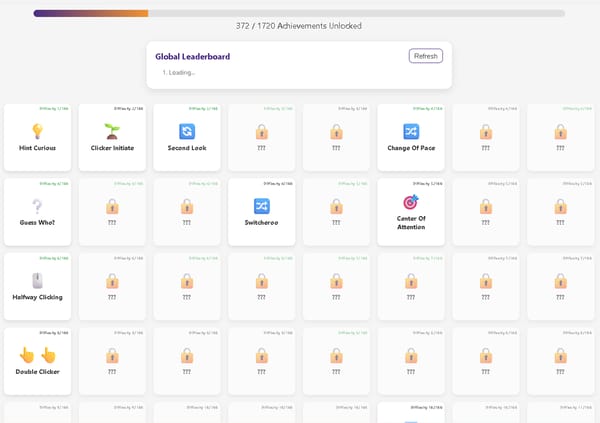Click the 'Center Of Attention' achievement title
The width and height of the screenshot is (600, 423).
(x=411, y=222)
